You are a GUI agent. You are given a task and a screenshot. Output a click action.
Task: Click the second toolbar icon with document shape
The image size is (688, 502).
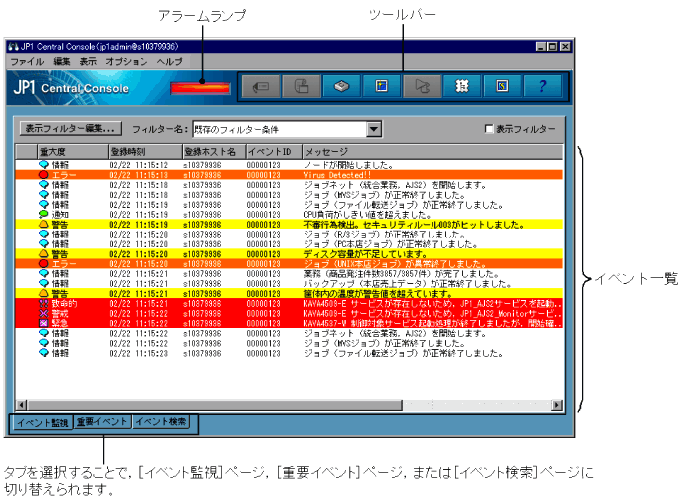click(x=301, y=87)
